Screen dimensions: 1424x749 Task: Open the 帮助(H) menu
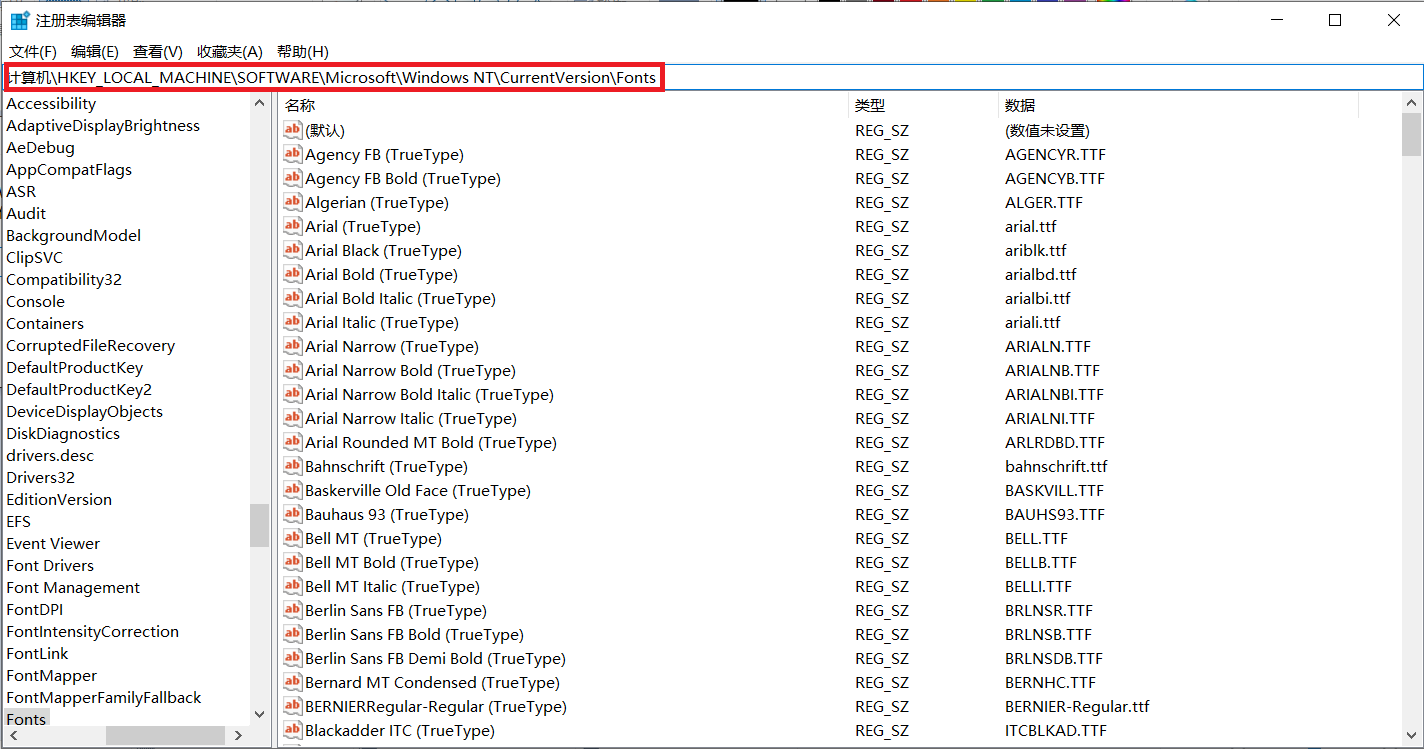(303, 52)
